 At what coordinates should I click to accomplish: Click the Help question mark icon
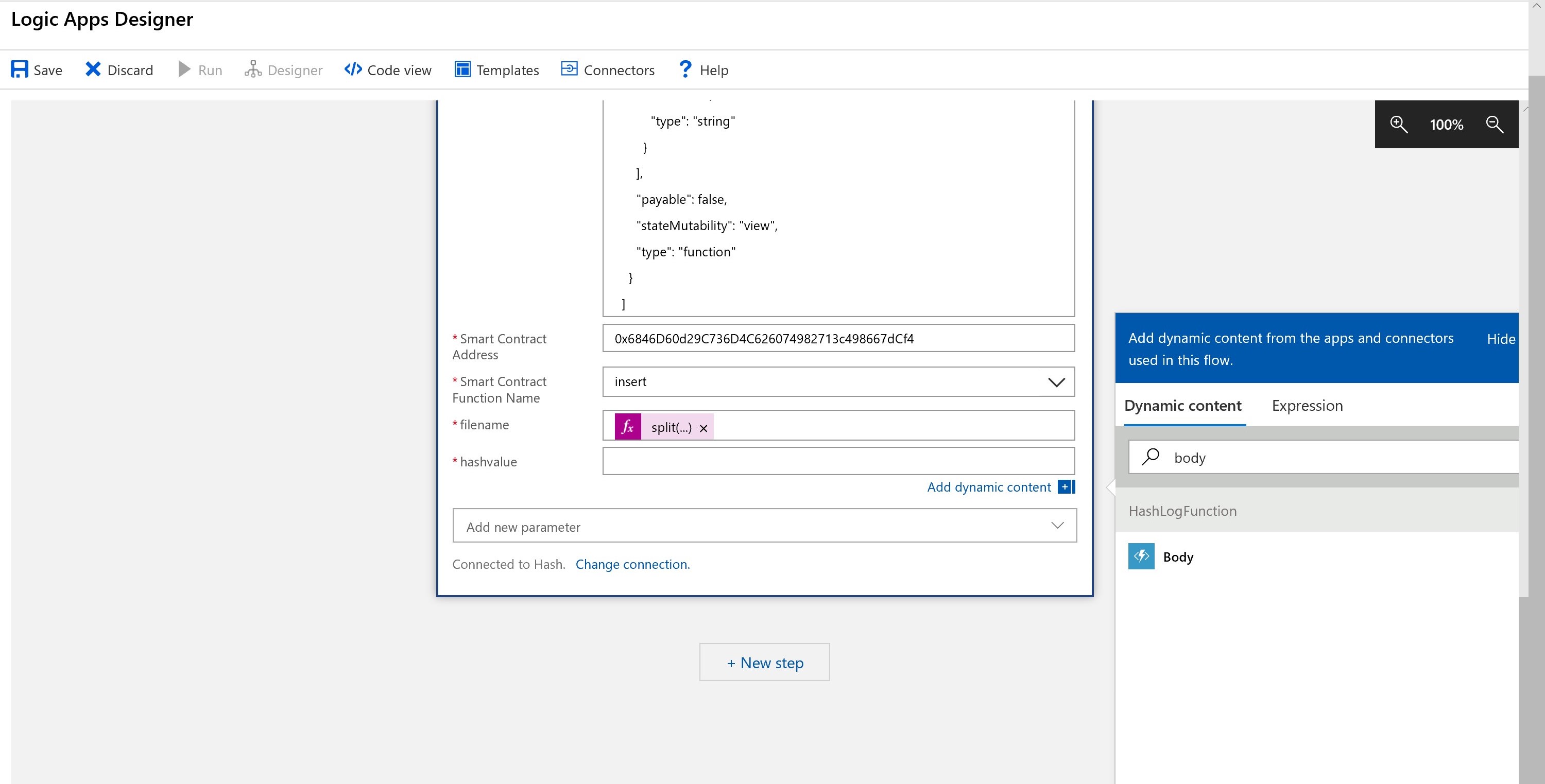click(685, 69)
